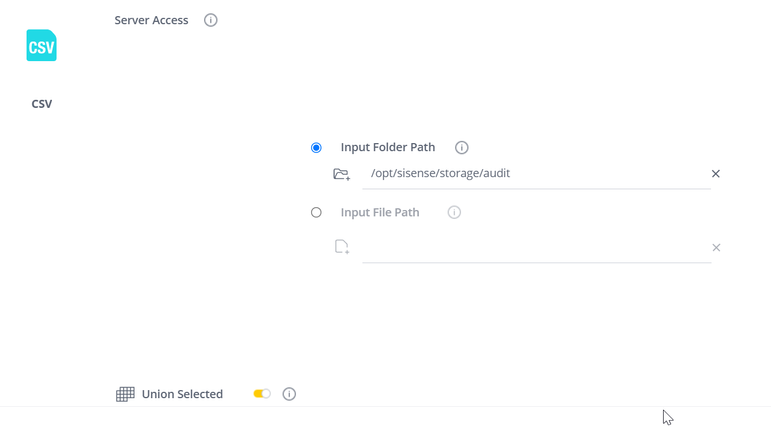
Task: Select the Input Folder Path radio button
Action: pyautogui.click(x=316, y=148)
